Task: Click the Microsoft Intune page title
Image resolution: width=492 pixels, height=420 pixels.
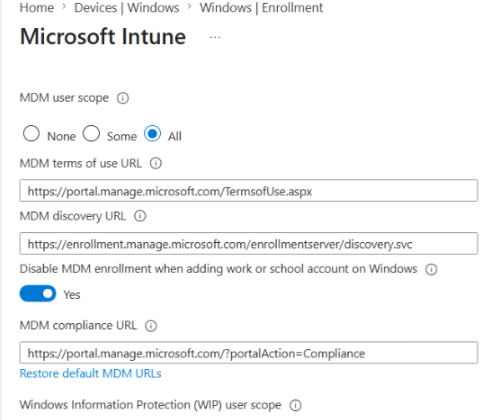Action: point(103,36)
